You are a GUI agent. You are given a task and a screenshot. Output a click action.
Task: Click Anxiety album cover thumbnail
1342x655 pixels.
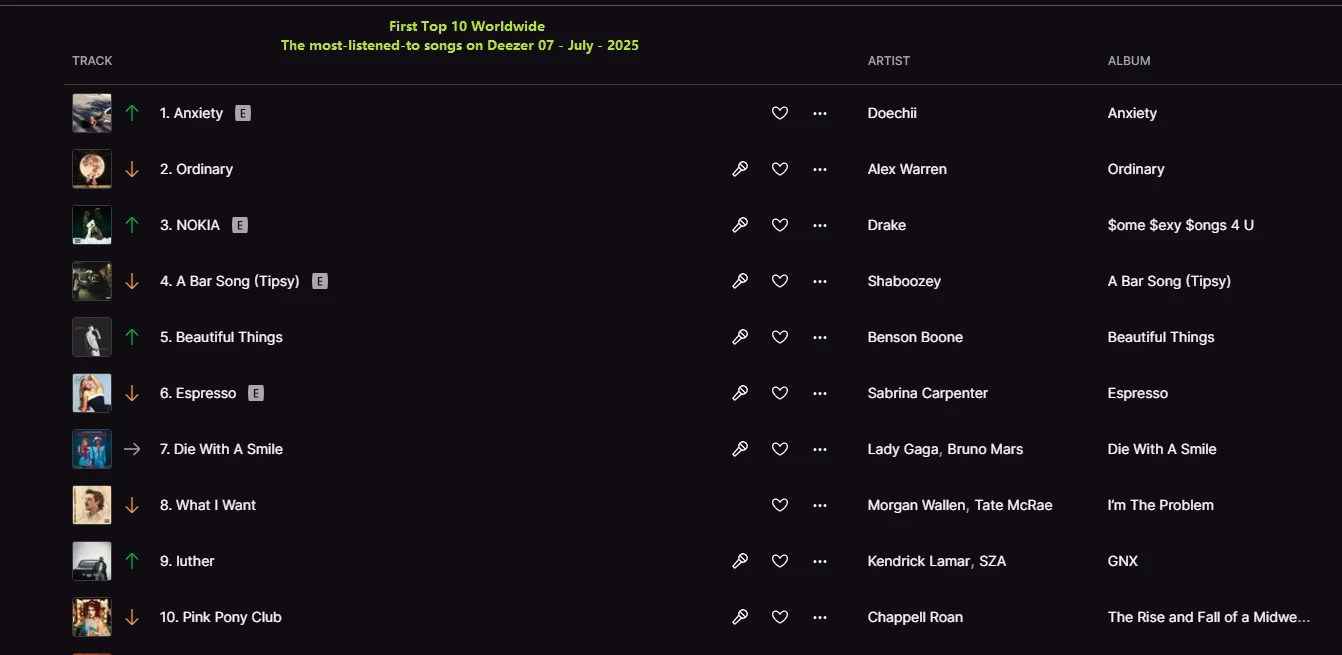tap(92, 113)
